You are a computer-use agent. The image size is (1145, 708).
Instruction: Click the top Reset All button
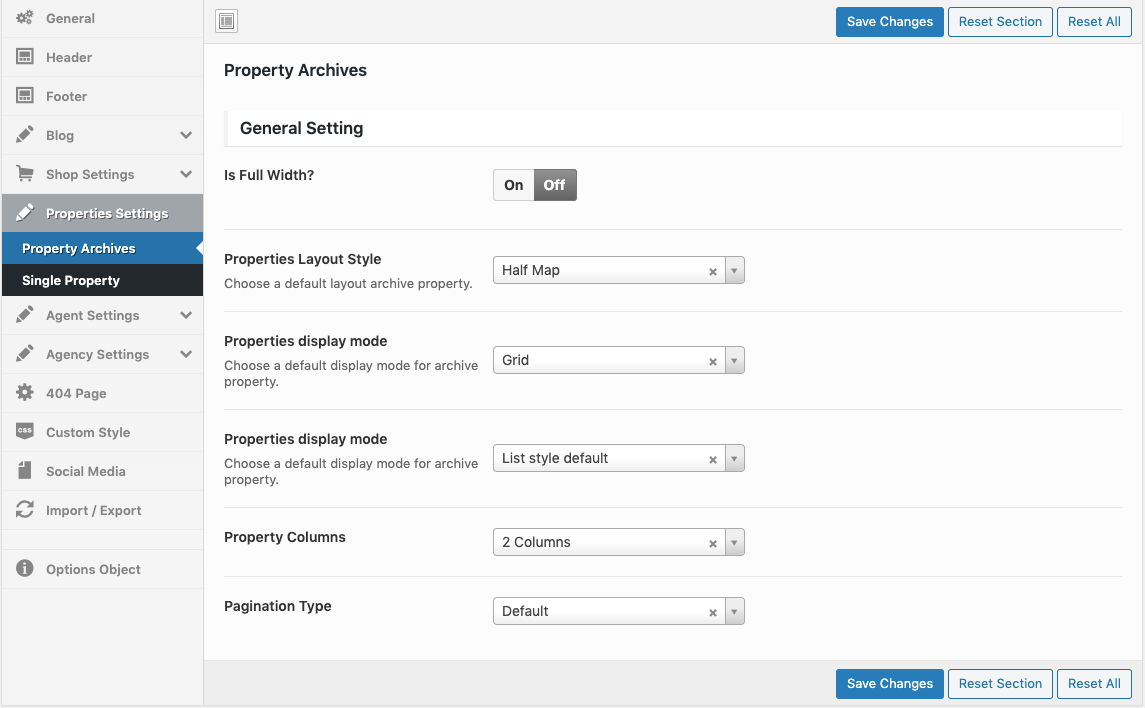point(1094,21)
